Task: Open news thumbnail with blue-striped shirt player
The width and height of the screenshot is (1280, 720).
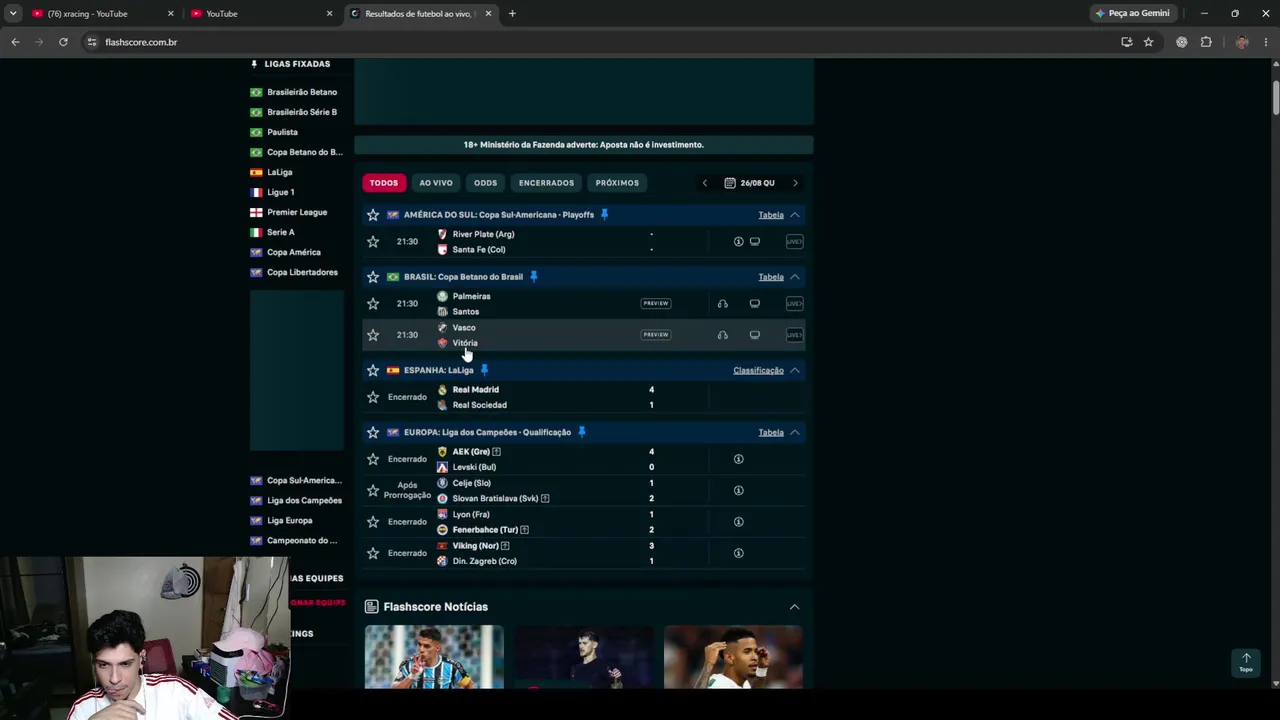Action: [434, 657]
